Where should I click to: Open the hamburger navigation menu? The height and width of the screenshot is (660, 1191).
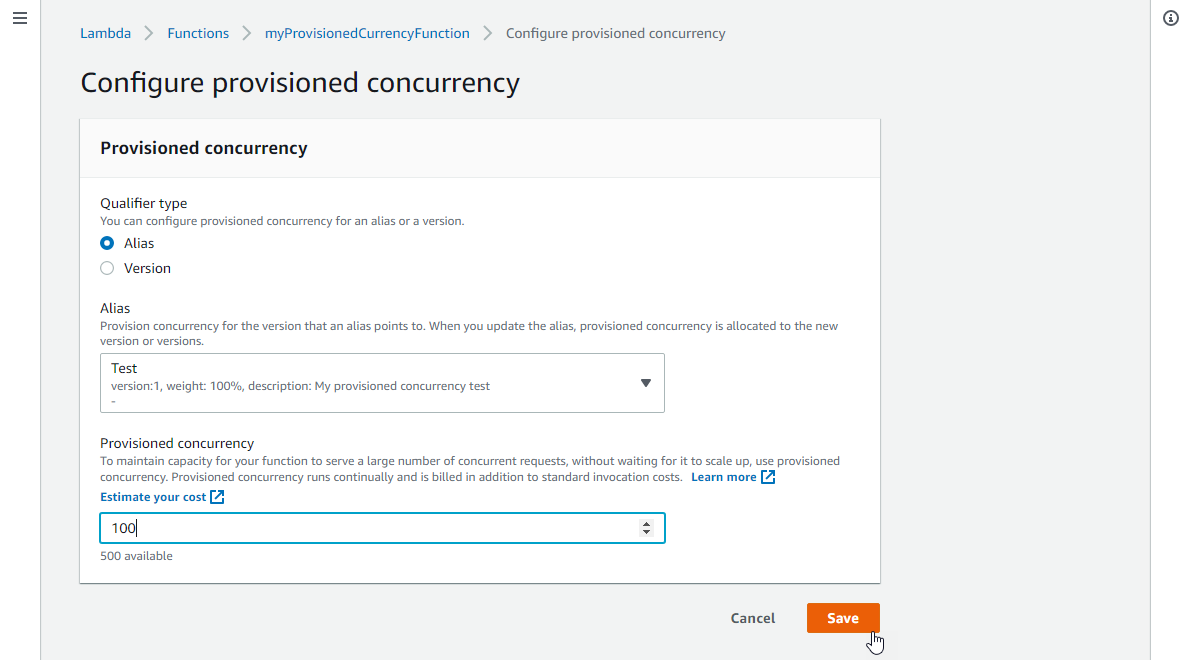coord(20,18)
